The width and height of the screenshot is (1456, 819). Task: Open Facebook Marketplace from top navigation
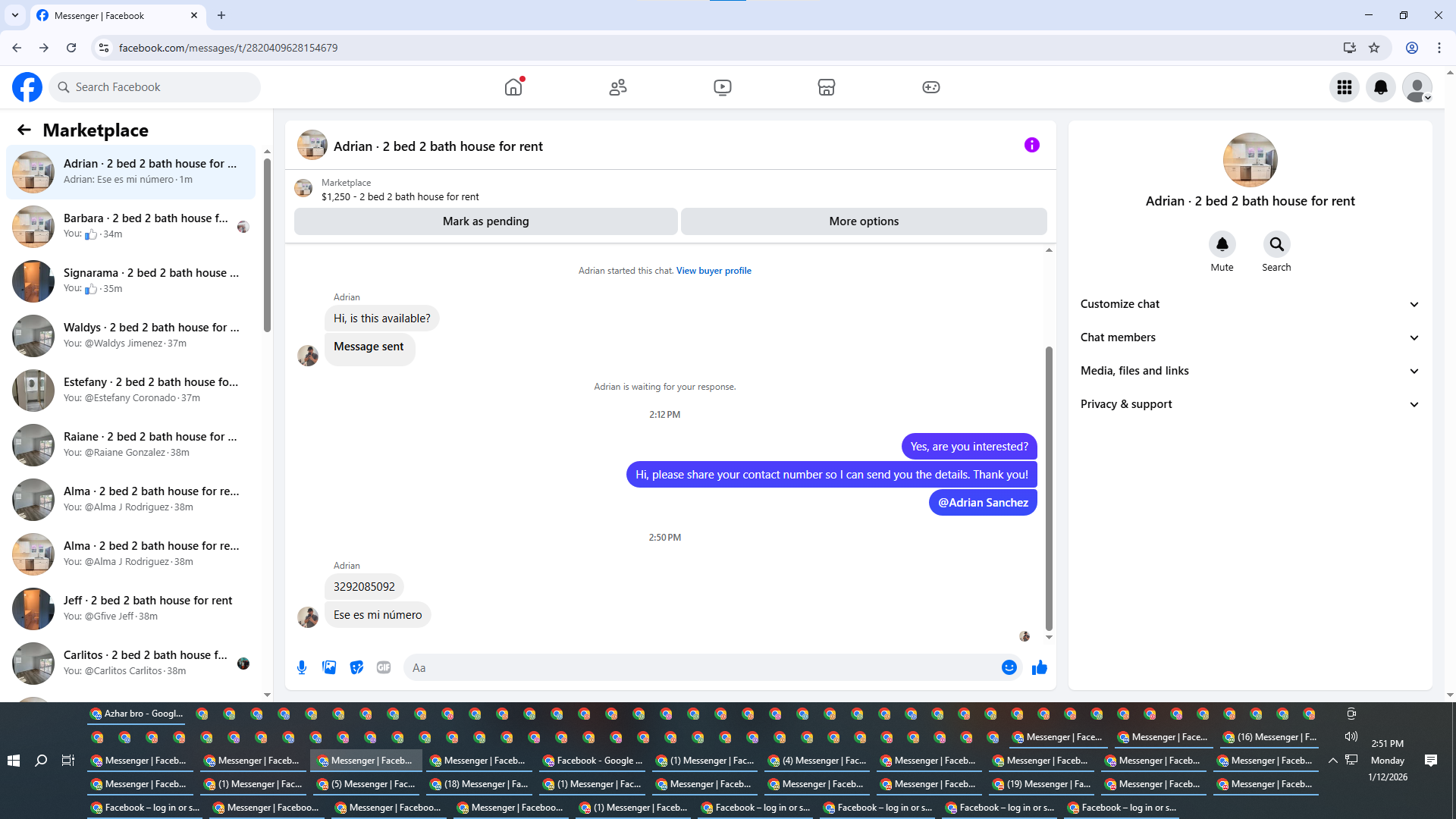[x=826, y=87]
